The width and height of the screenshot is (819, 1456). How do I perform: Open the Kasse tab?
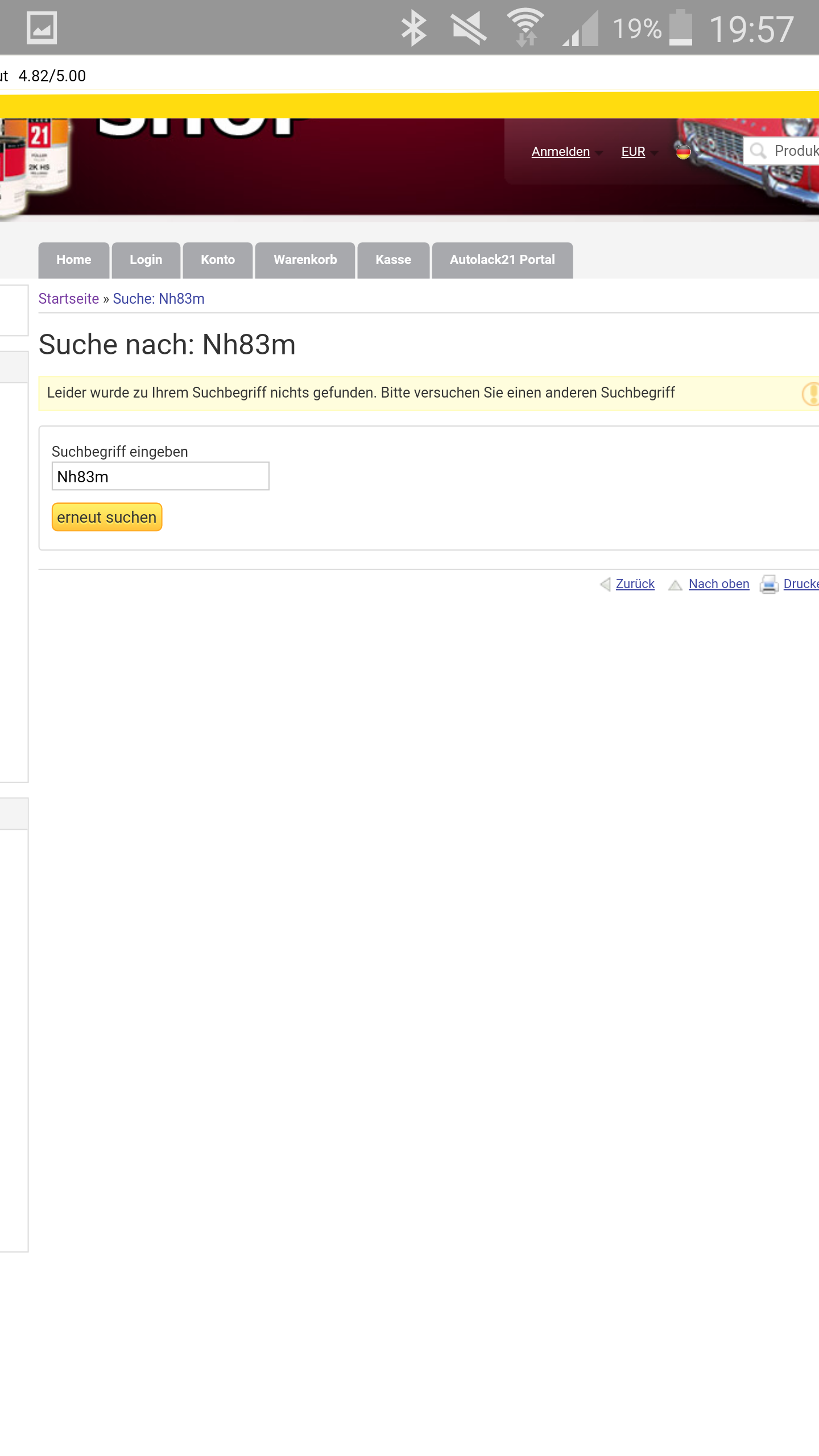pyautogui.click(x=394, y=260)
